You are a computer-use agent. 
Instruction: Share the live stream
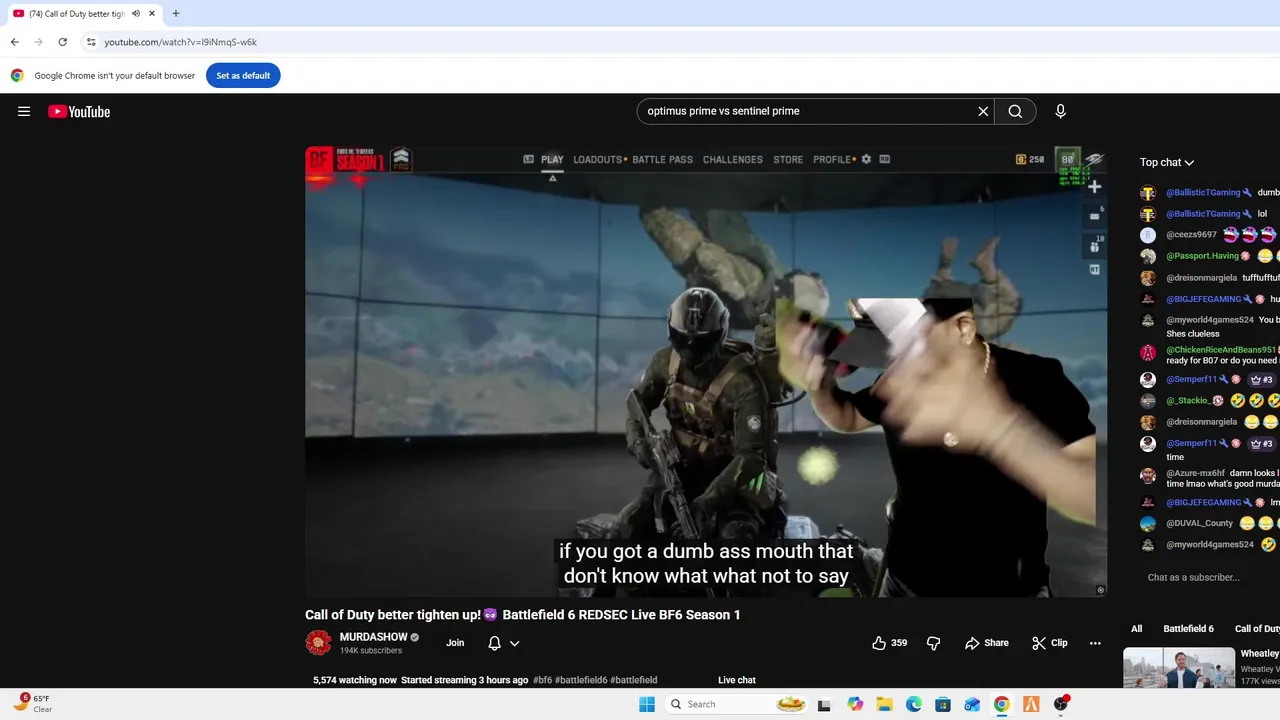coord(987,643)
